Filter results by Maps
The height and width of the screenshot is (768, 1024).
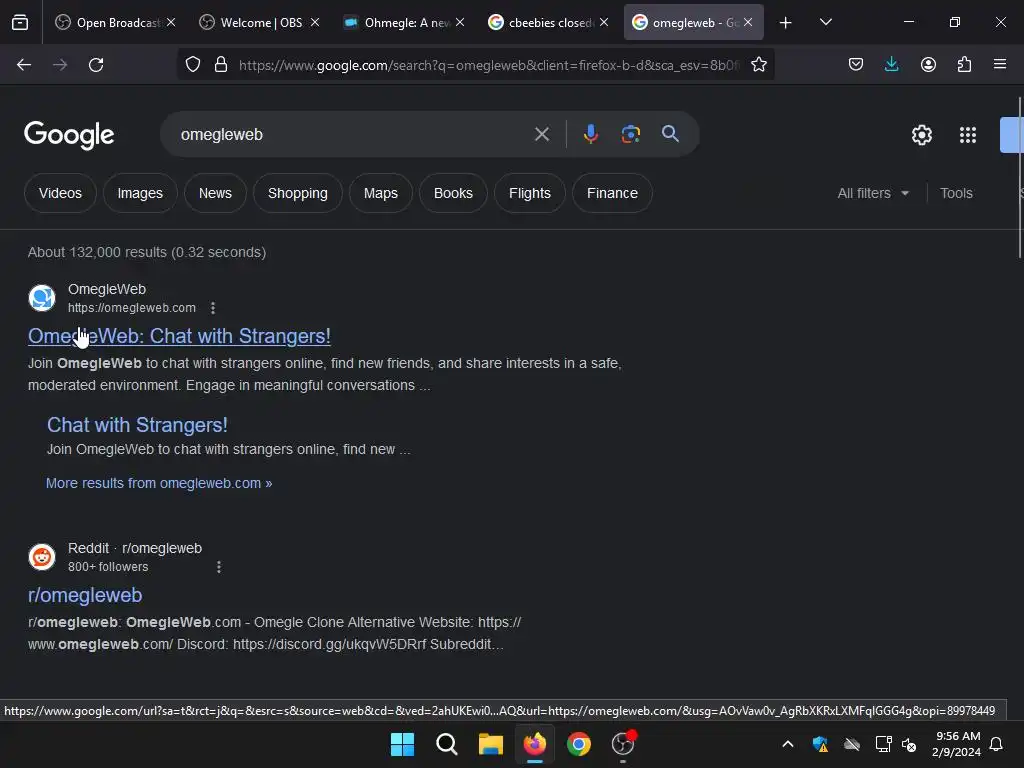point(381,193)
